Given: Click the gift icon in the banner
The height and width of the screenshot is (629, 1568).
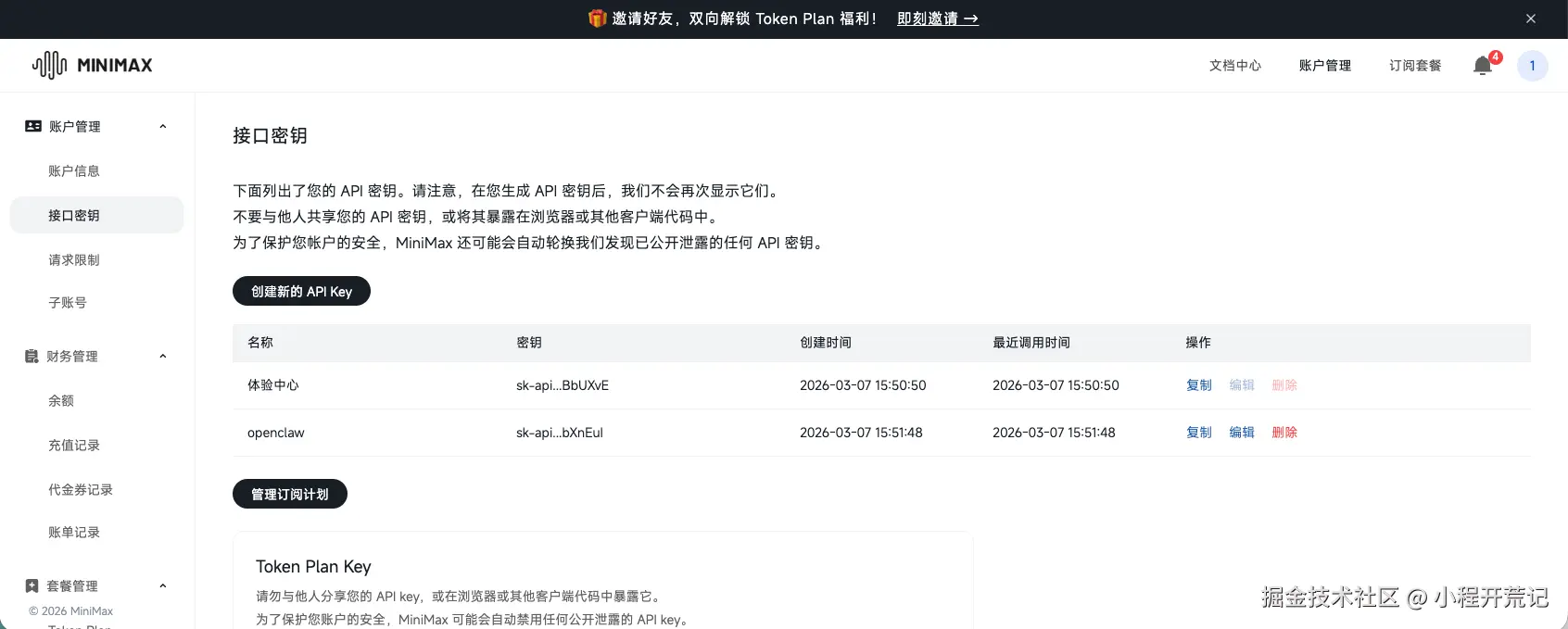Looking at the screenshot, I should pos(598,19).
